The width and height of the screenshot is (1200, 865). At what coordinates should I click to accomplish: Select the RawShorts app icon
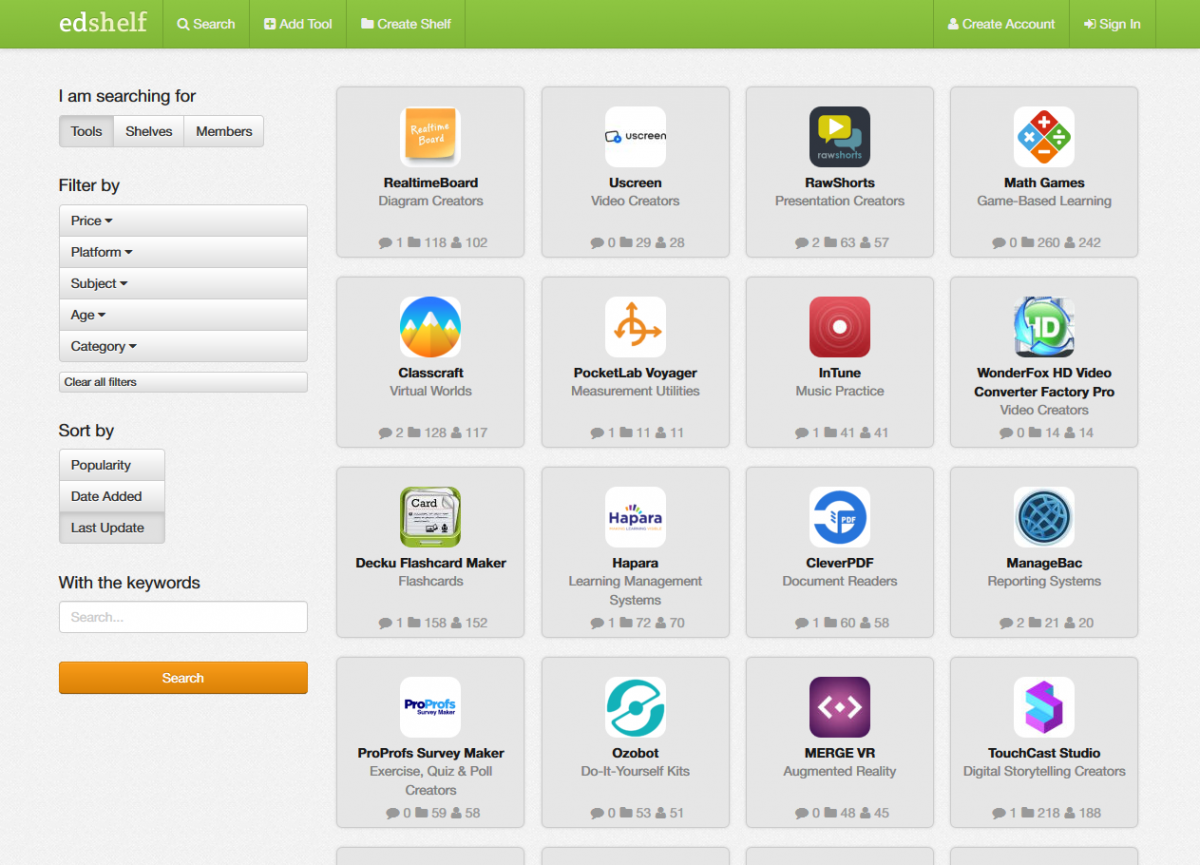tap(839, 137)
